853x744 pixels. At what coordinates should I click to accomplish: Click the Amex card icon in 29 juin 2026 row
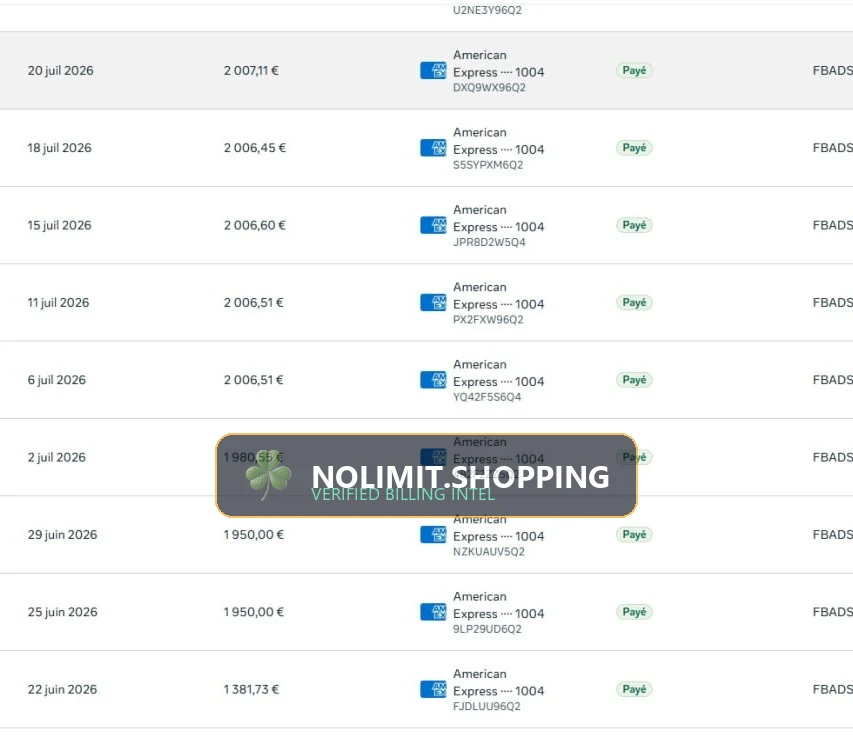[x=433, y=535]
